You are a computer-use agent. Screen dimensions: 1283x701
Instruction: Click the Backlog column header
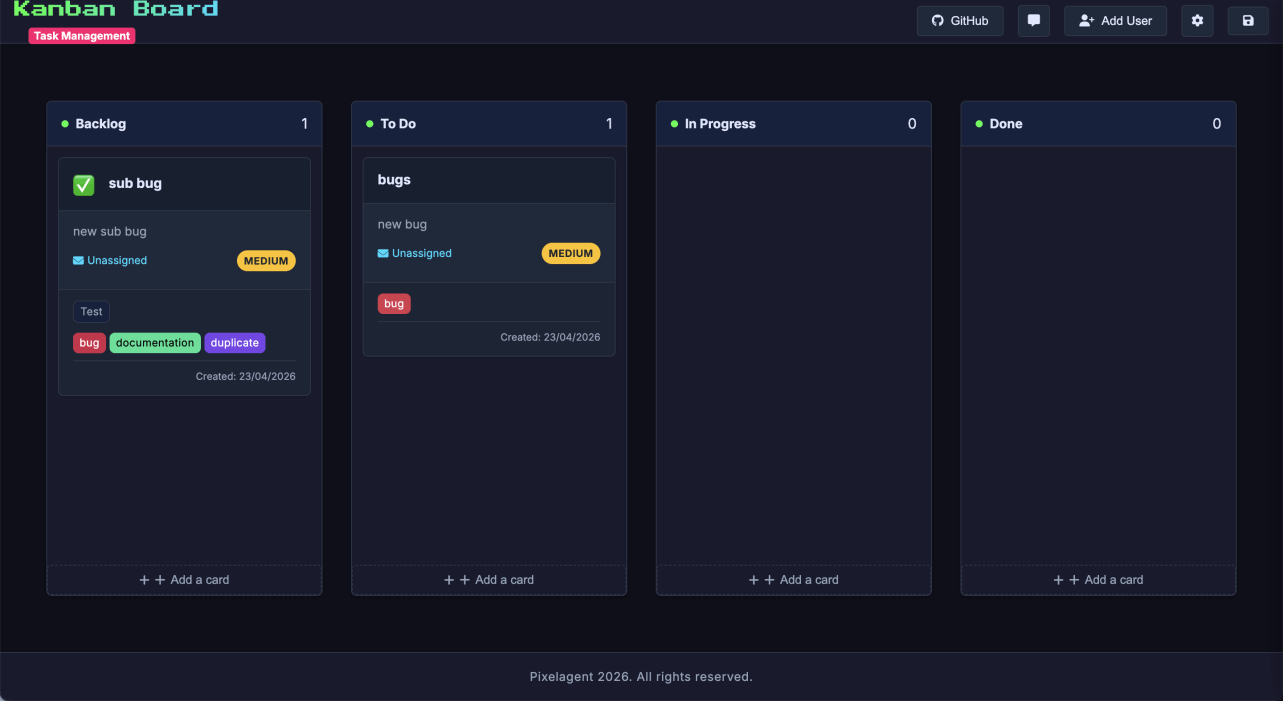click(184, 124)
